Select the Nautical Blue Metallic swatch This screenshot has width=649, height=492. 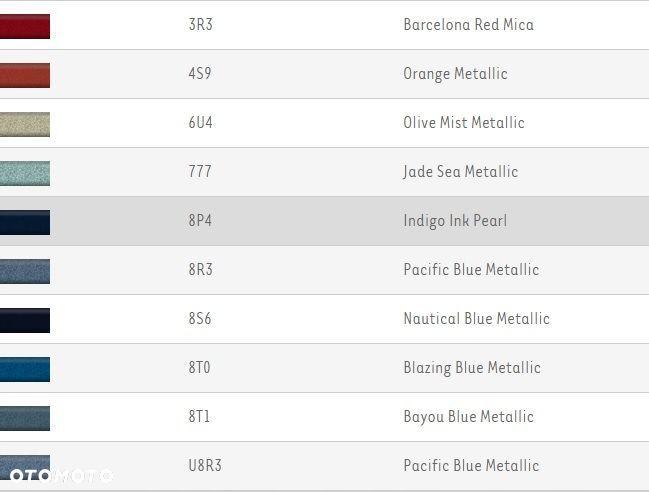tap(25, 320)
